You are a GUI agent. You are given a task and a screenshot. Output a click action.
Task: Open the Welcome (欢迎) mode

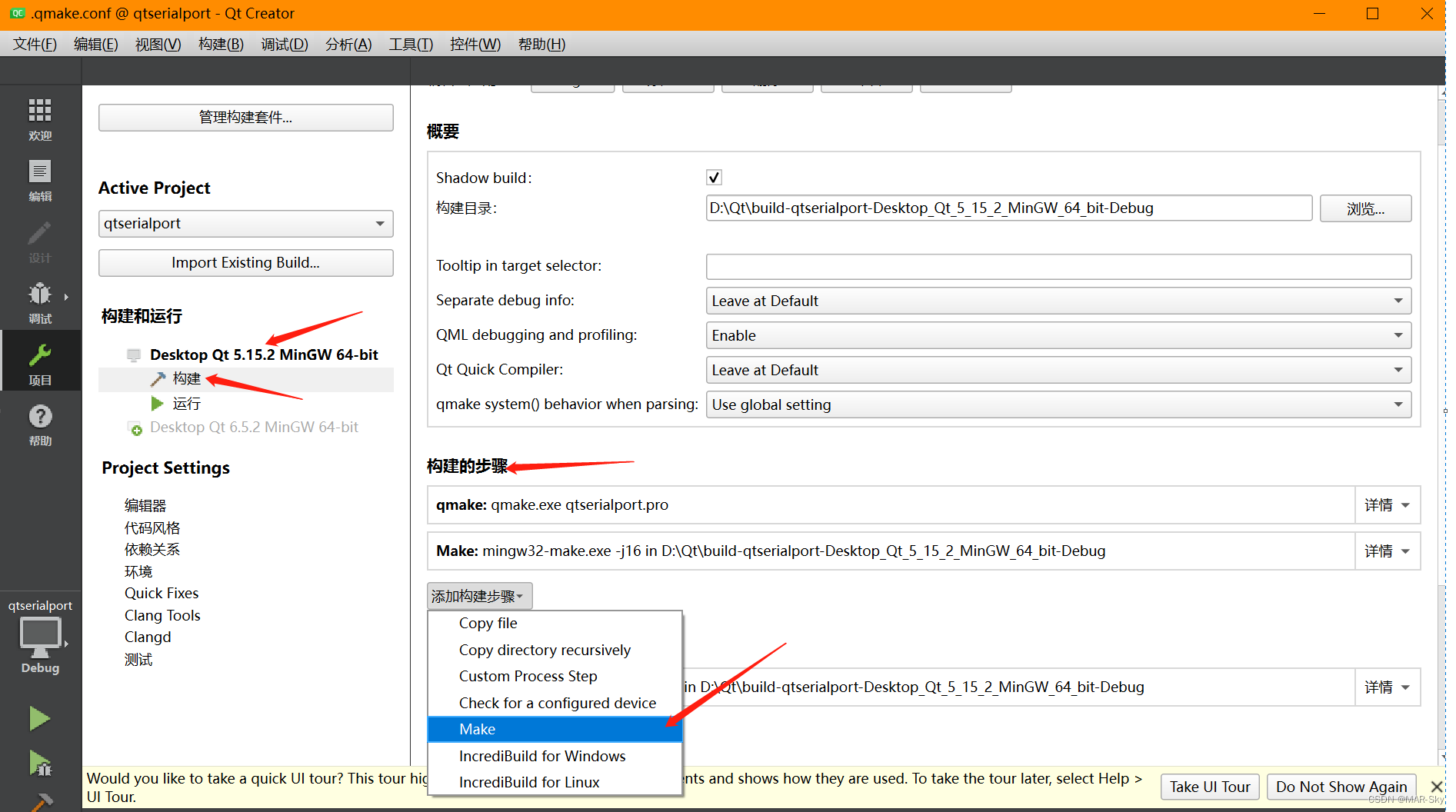40,120
